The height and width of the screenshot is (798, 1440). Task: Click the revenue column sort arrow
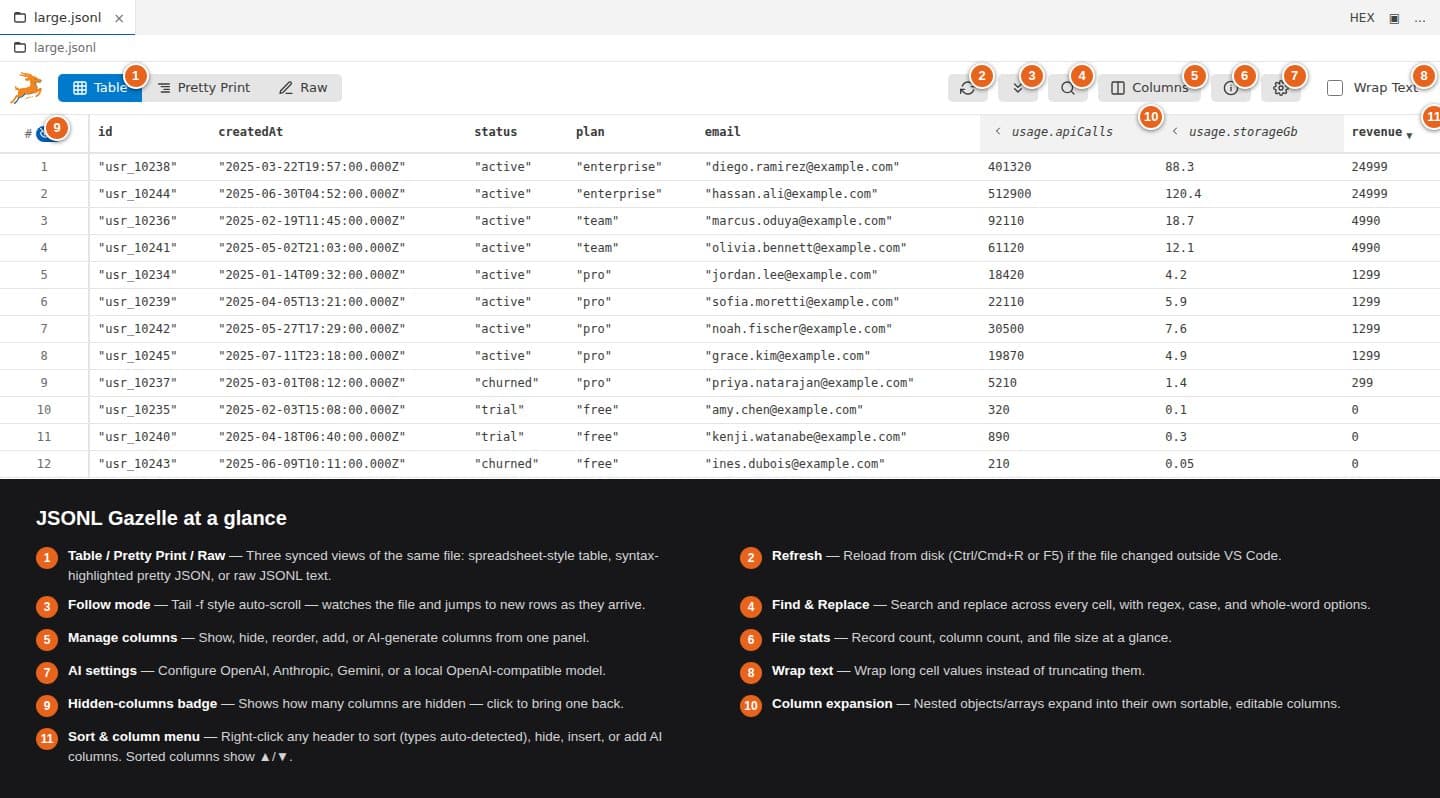pos(1409,135)
